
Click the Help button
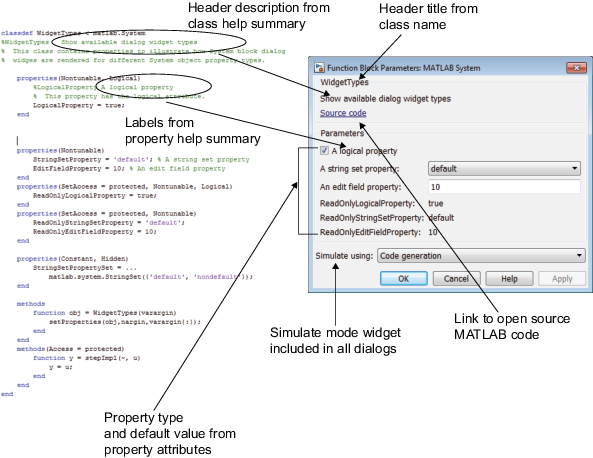click(x=509, y=279)
